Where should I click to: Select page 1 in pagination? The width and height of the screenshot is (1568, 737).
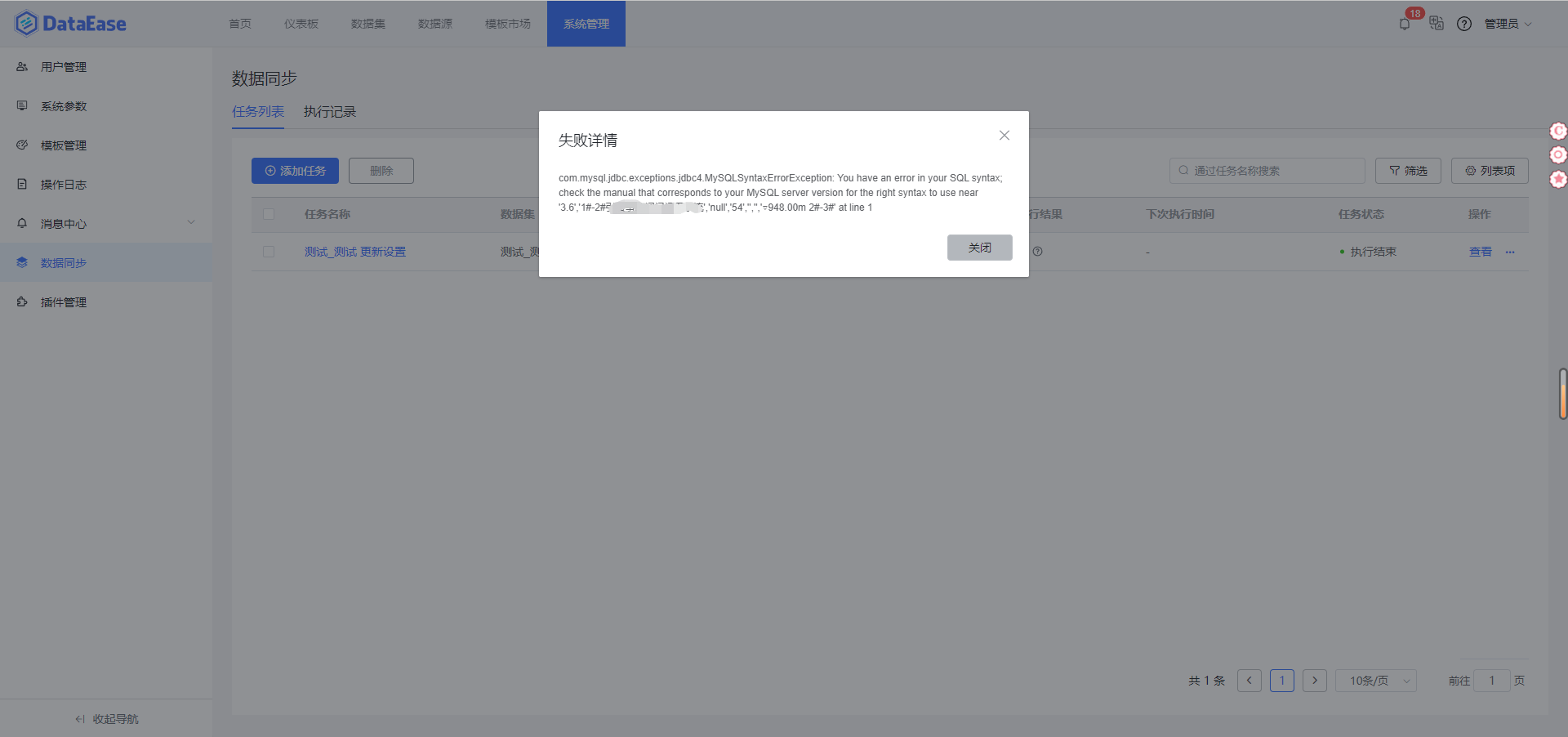click(1282, 681)
